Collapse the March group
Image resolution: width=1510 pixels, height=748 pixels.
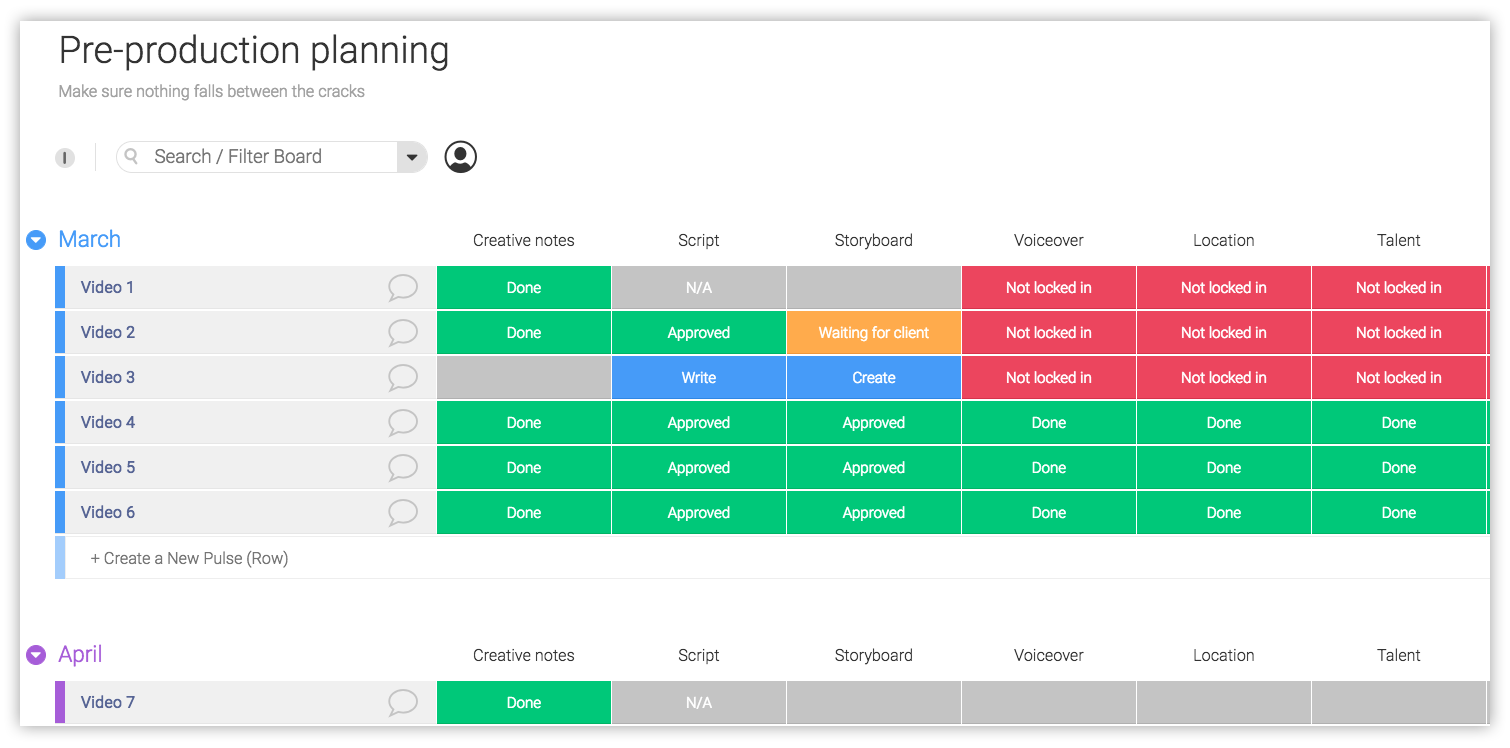tap(36, 240)
